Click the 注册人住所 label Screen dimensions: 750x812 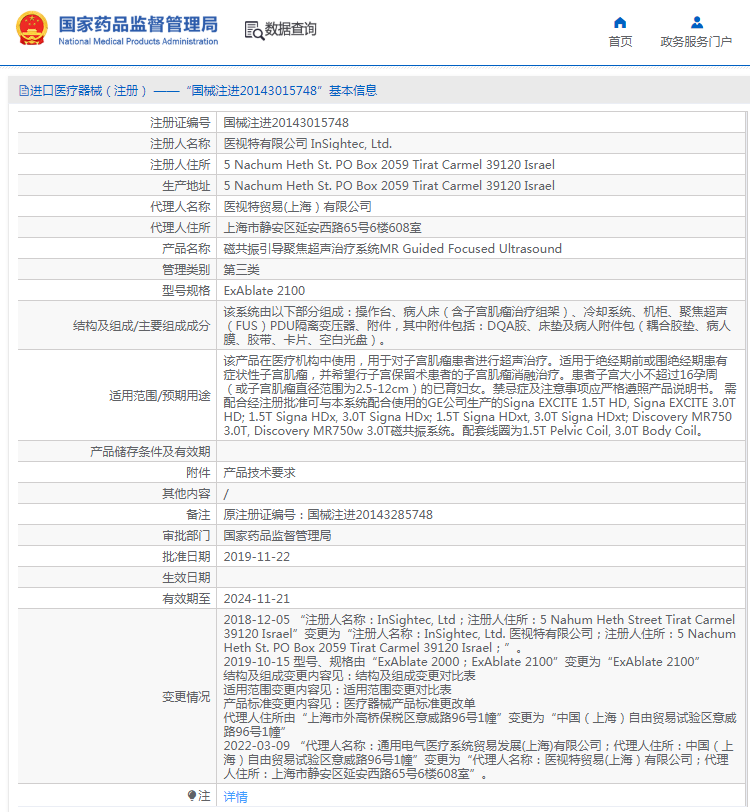pyautogui.click(x=180, y=165)
